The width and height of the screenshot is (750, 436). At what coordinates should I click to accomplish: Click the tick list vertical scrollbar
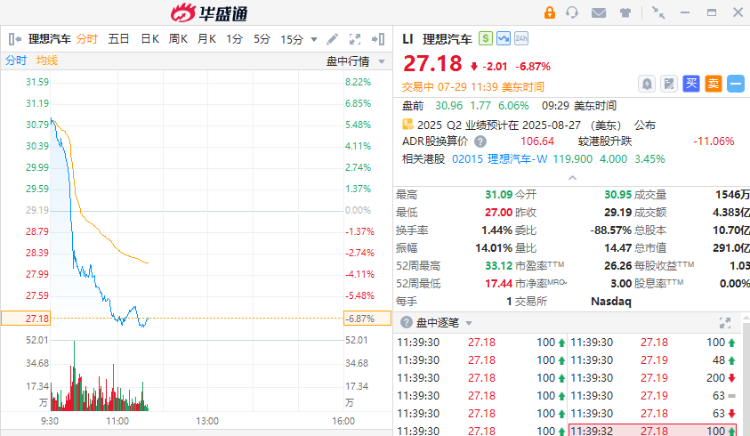(x=746, y=375)
